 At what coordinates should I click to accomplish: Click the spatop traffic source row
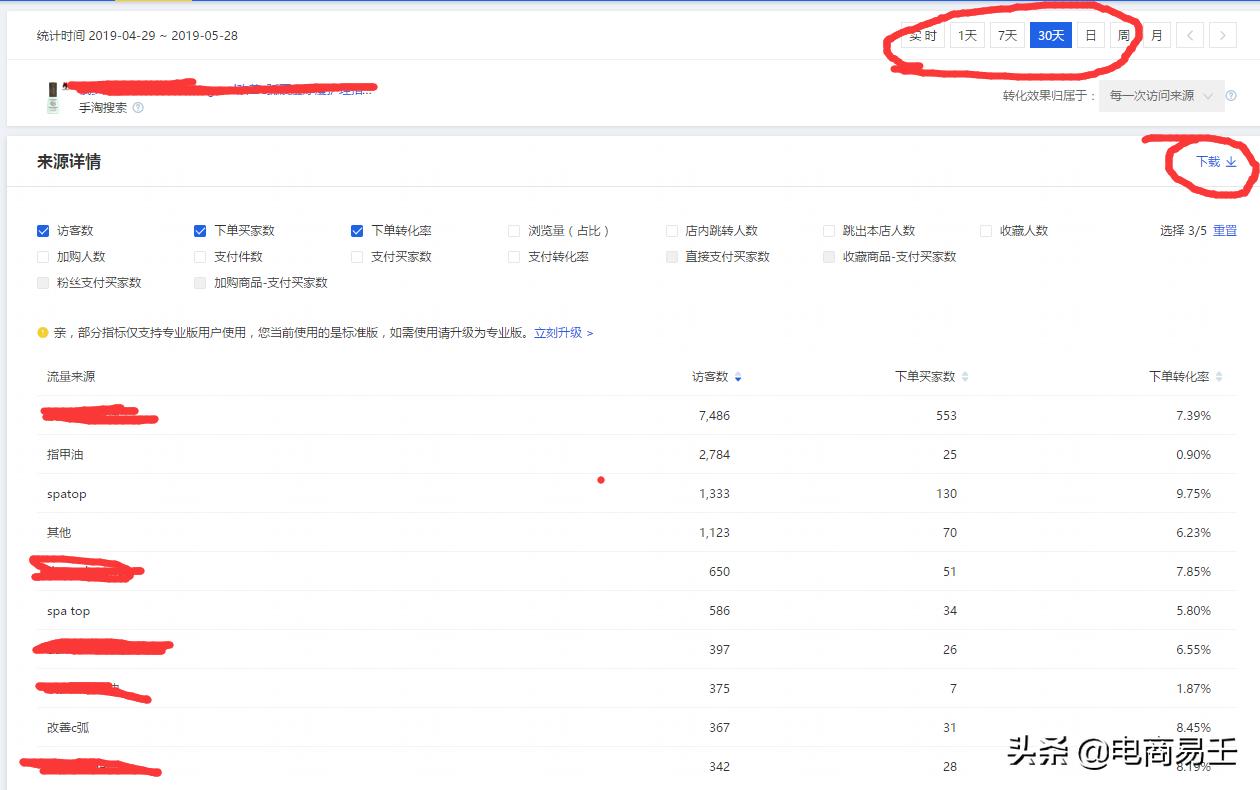[67, 494]
